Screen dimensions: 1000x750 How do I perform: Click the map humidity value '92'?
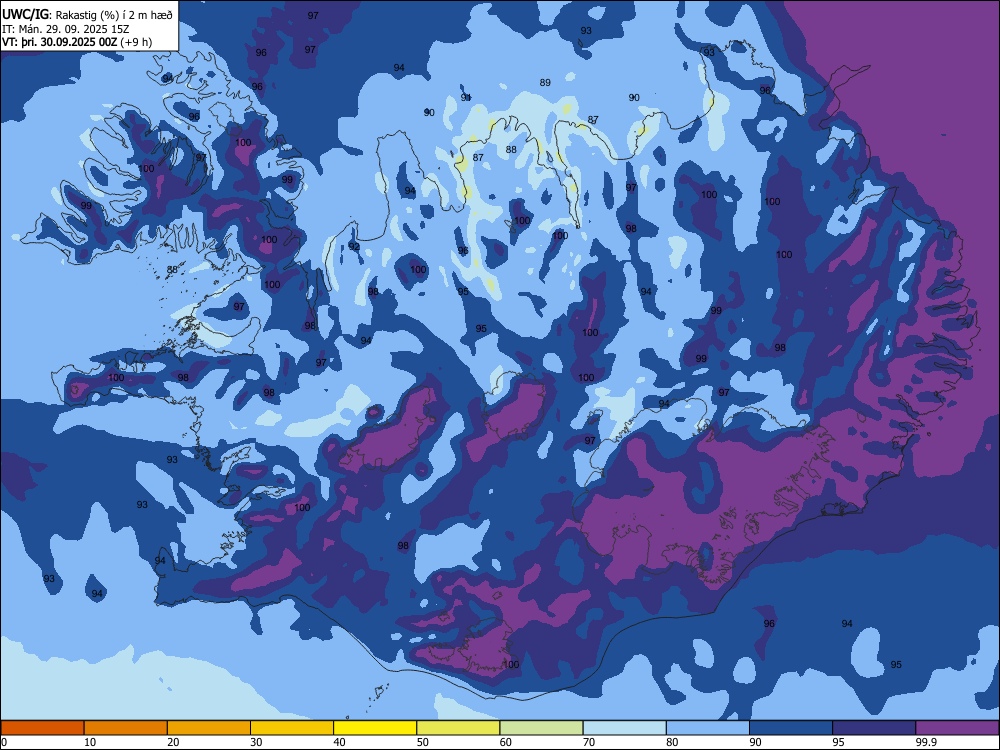tap(354, 247)
